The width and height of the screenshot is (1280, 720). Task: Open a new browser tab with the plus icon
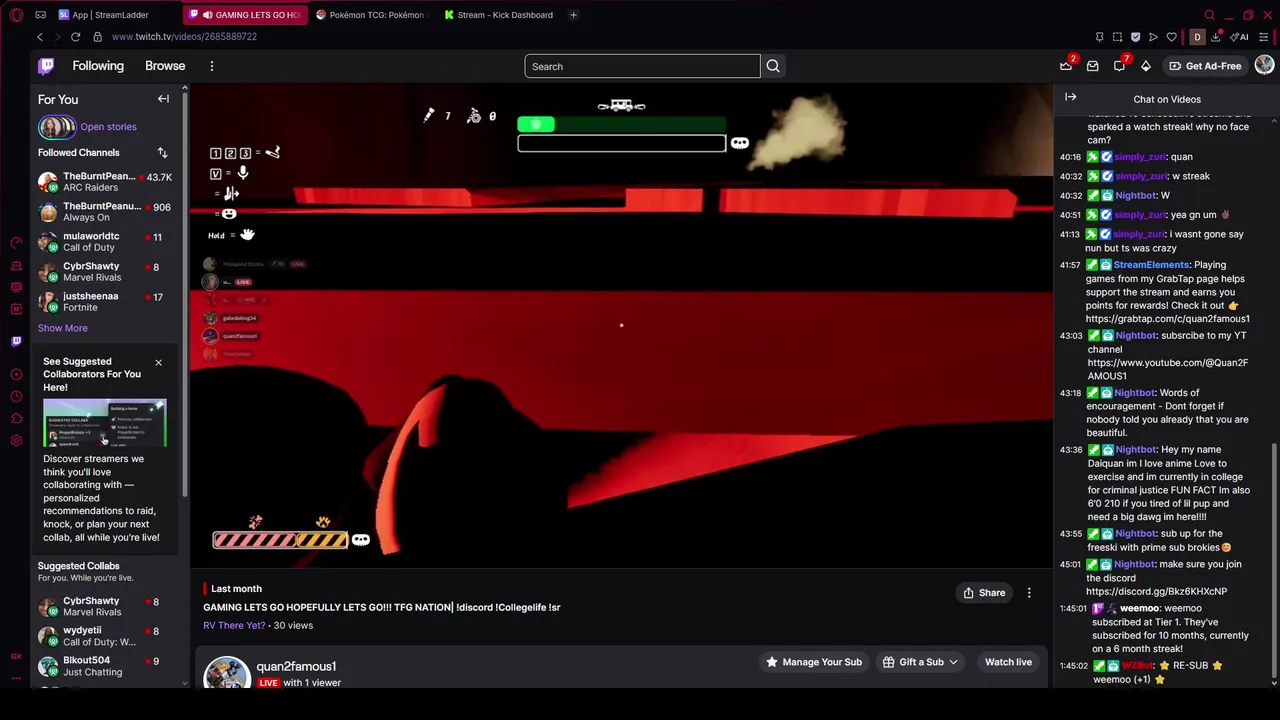click(573, 15)
